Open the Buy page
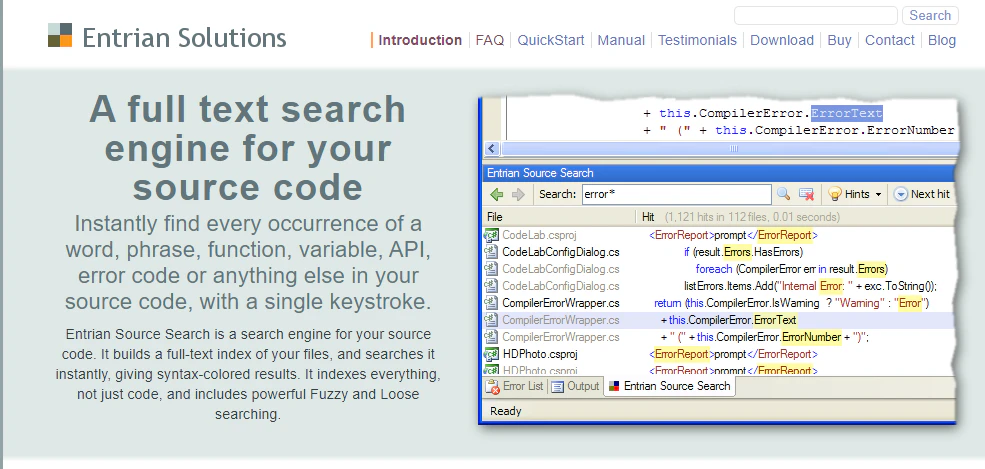 pyautogui.click(x=839, y=40)
